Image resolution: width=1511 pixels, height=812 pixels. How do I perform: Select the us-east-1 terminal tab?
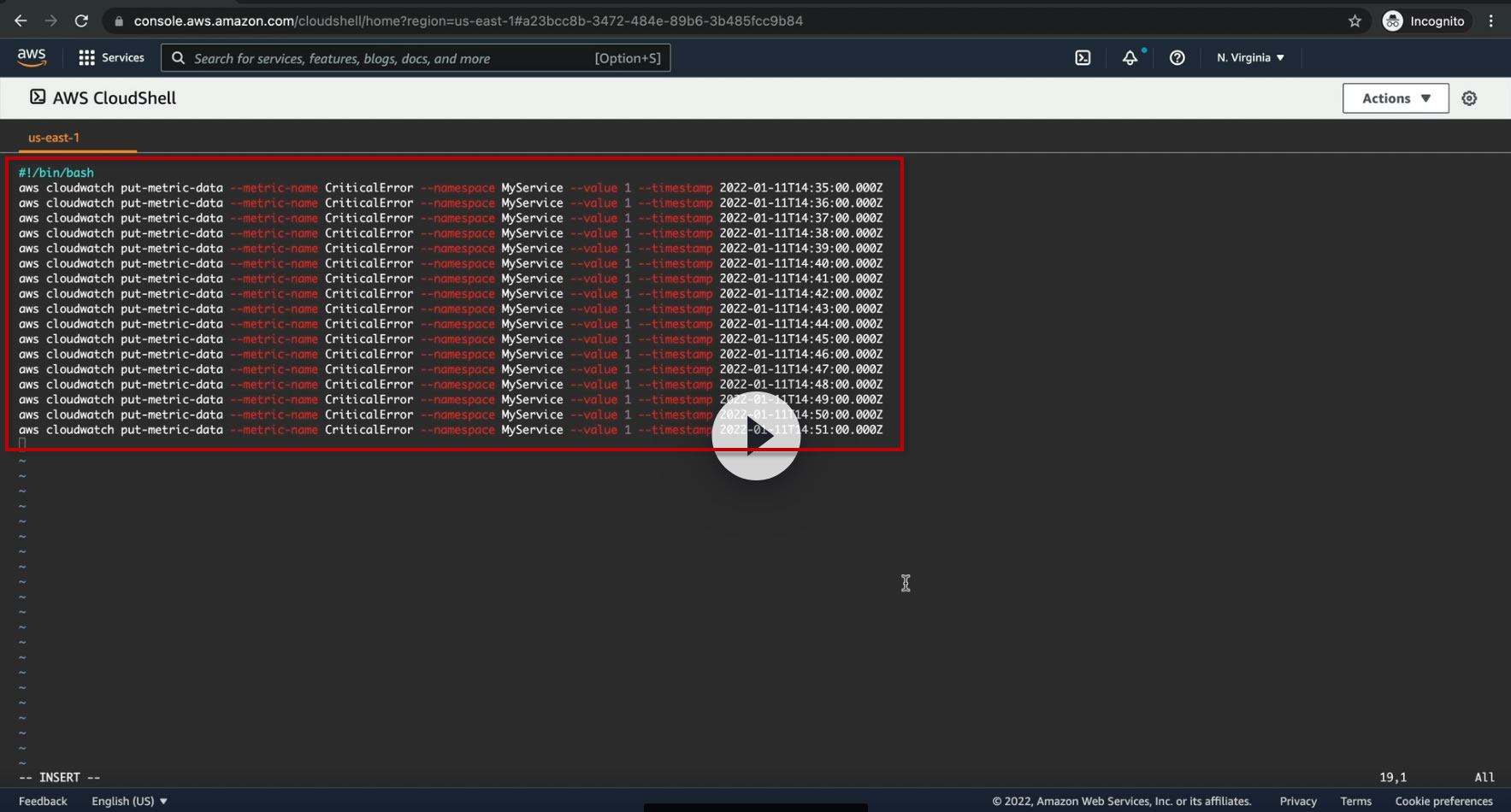(54, 138)
